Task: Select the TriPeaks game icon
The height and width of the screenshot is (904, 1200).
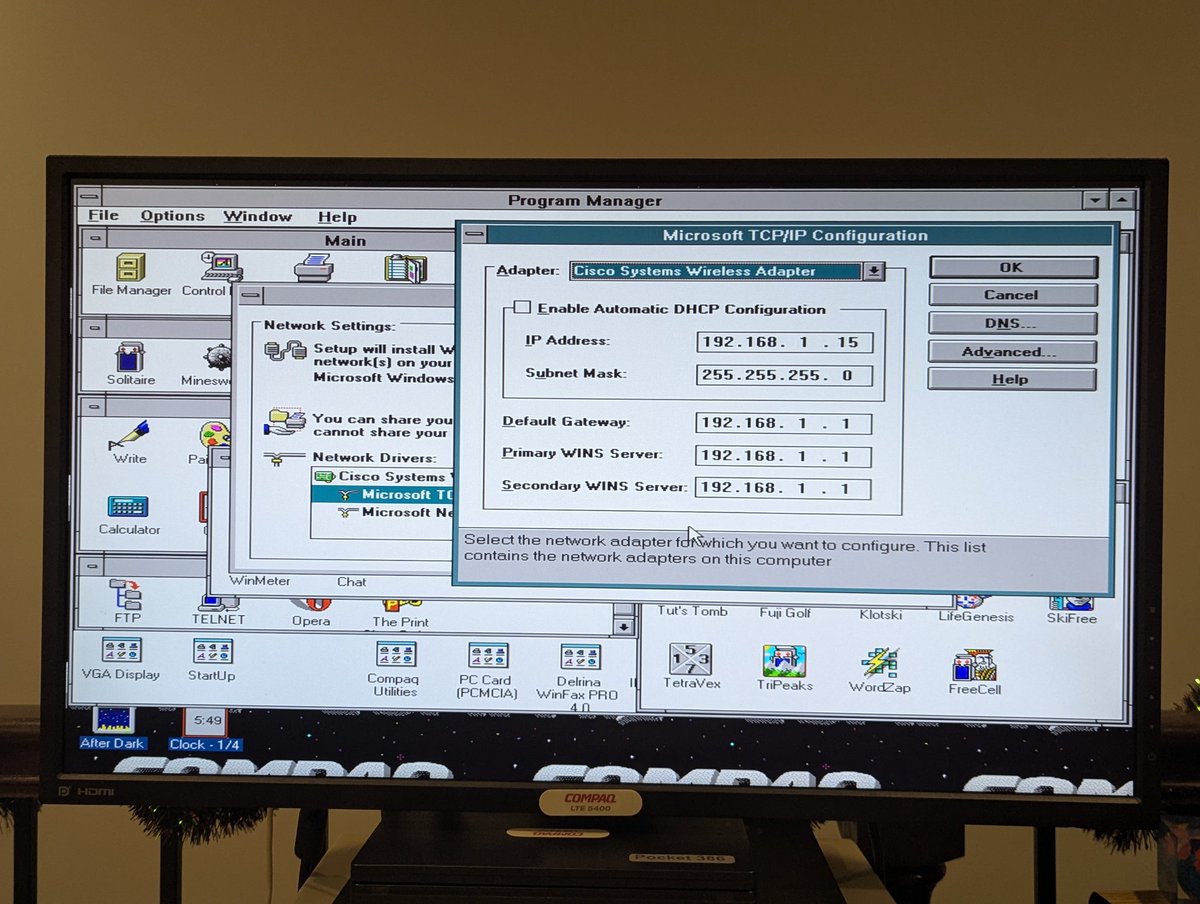Action: pos(784,661)
